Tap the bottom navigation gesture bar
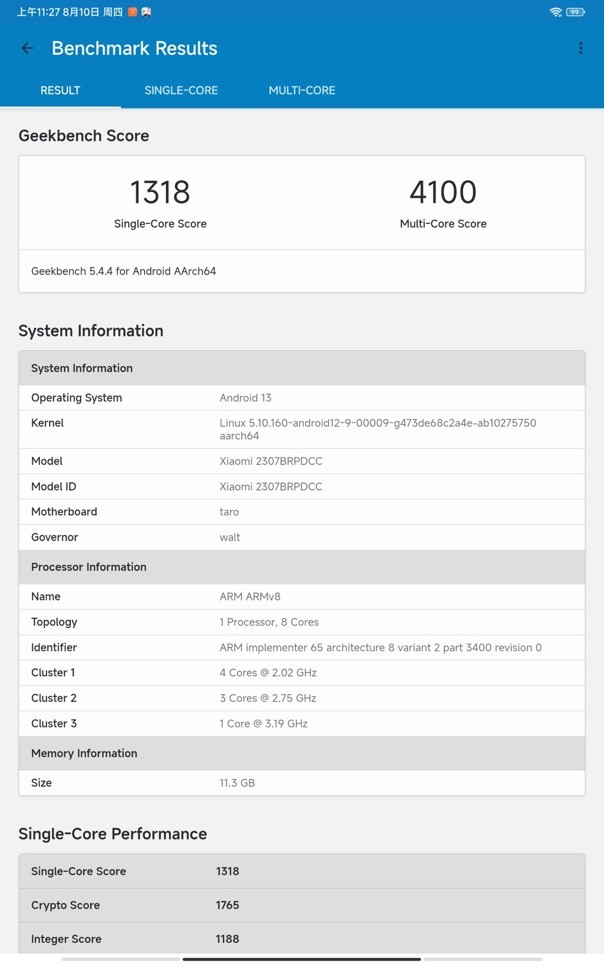The width and height of the screenshot is (604, 966). pyautogui.click(x=301, y=959)
